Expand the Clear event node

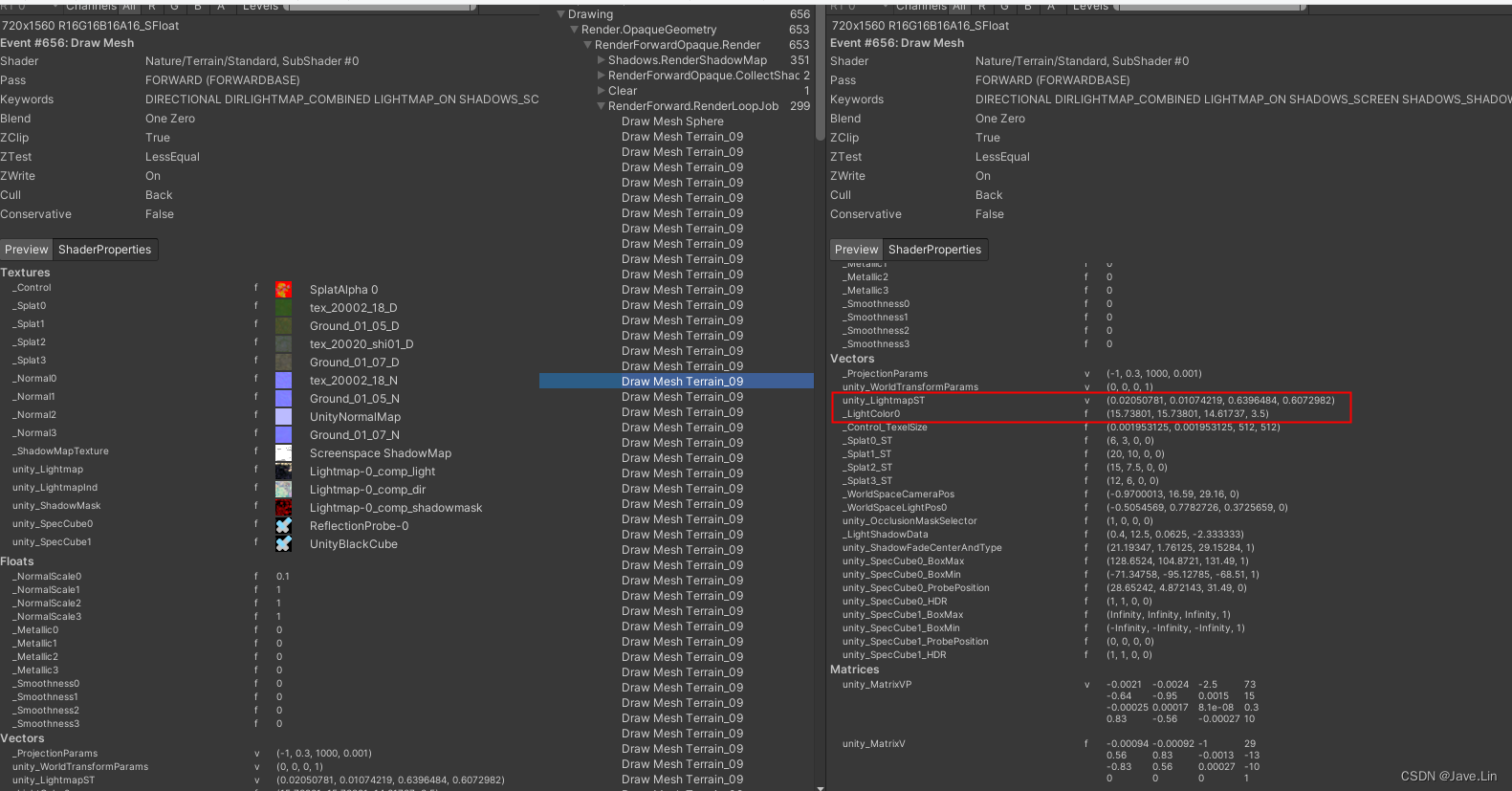602,91
